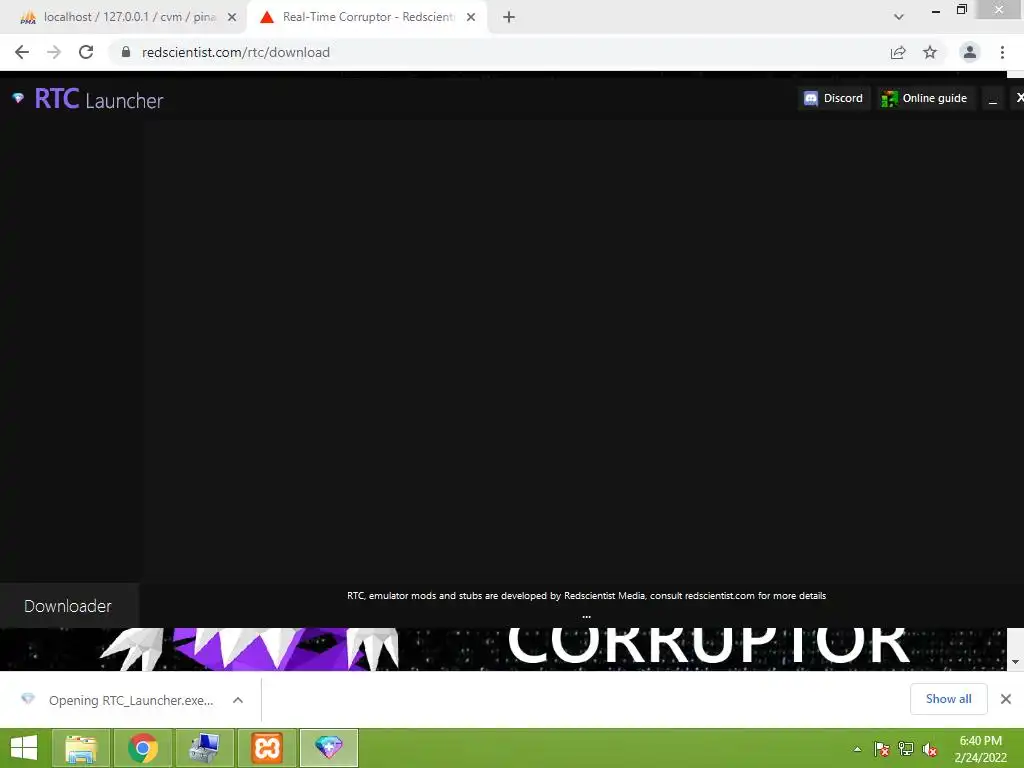Reload the redscientist.com page

click(86, 52)
